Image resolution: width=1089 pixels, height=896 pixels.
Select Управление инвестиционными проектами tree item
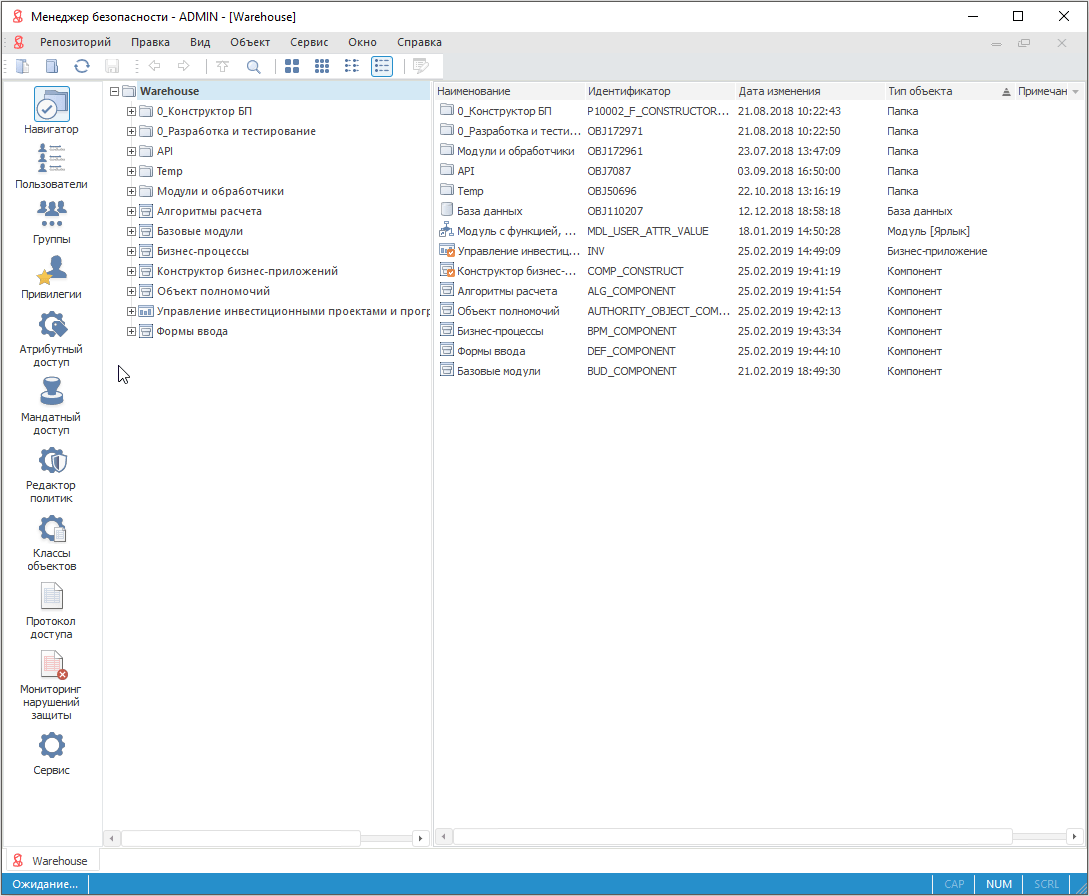click(285, 311)
